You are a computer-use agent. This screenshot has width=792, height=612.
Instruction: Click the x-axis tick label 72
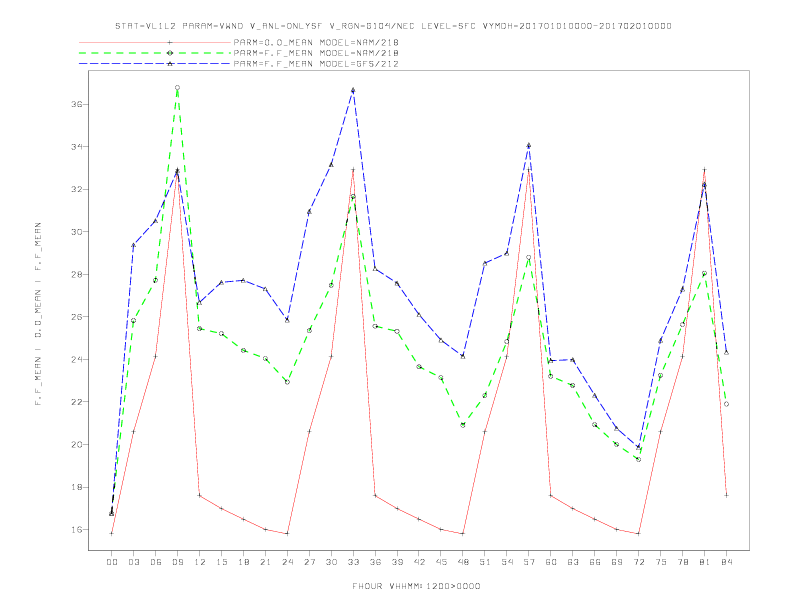coord(638,562)
